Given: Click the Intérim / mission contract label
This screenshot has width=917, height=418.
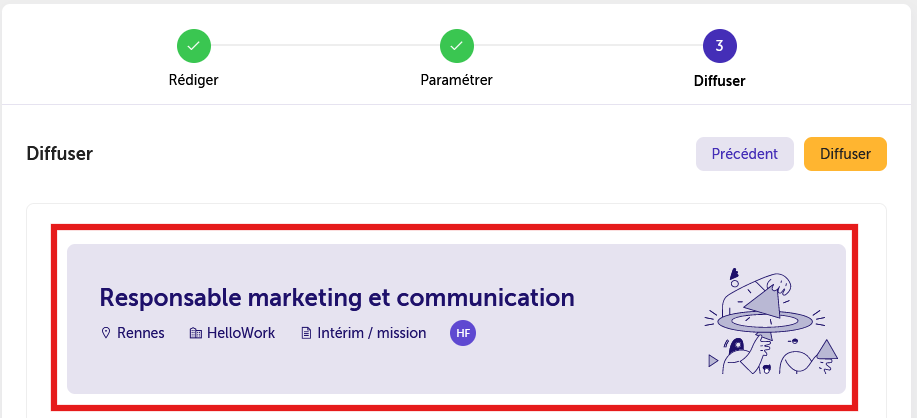Looking at the screenshot, I should pos(372,333).
